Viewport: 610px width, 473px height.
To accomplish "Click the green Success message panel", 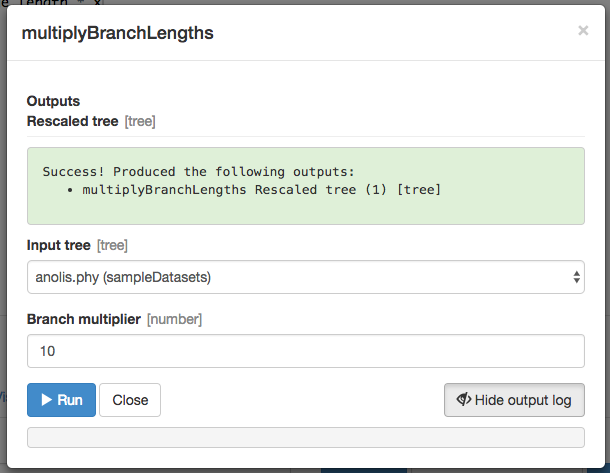I will [305, 186].
